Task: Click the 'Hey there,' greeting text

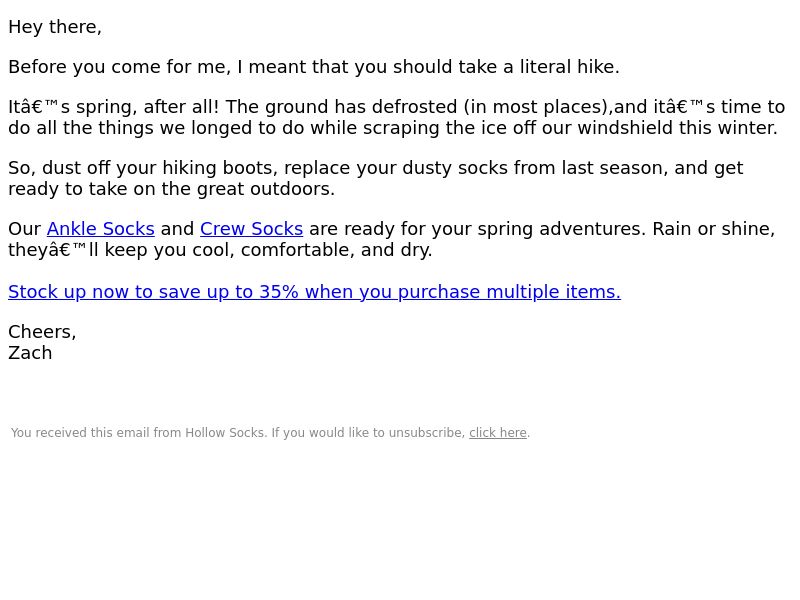Action: click(55, 27)
